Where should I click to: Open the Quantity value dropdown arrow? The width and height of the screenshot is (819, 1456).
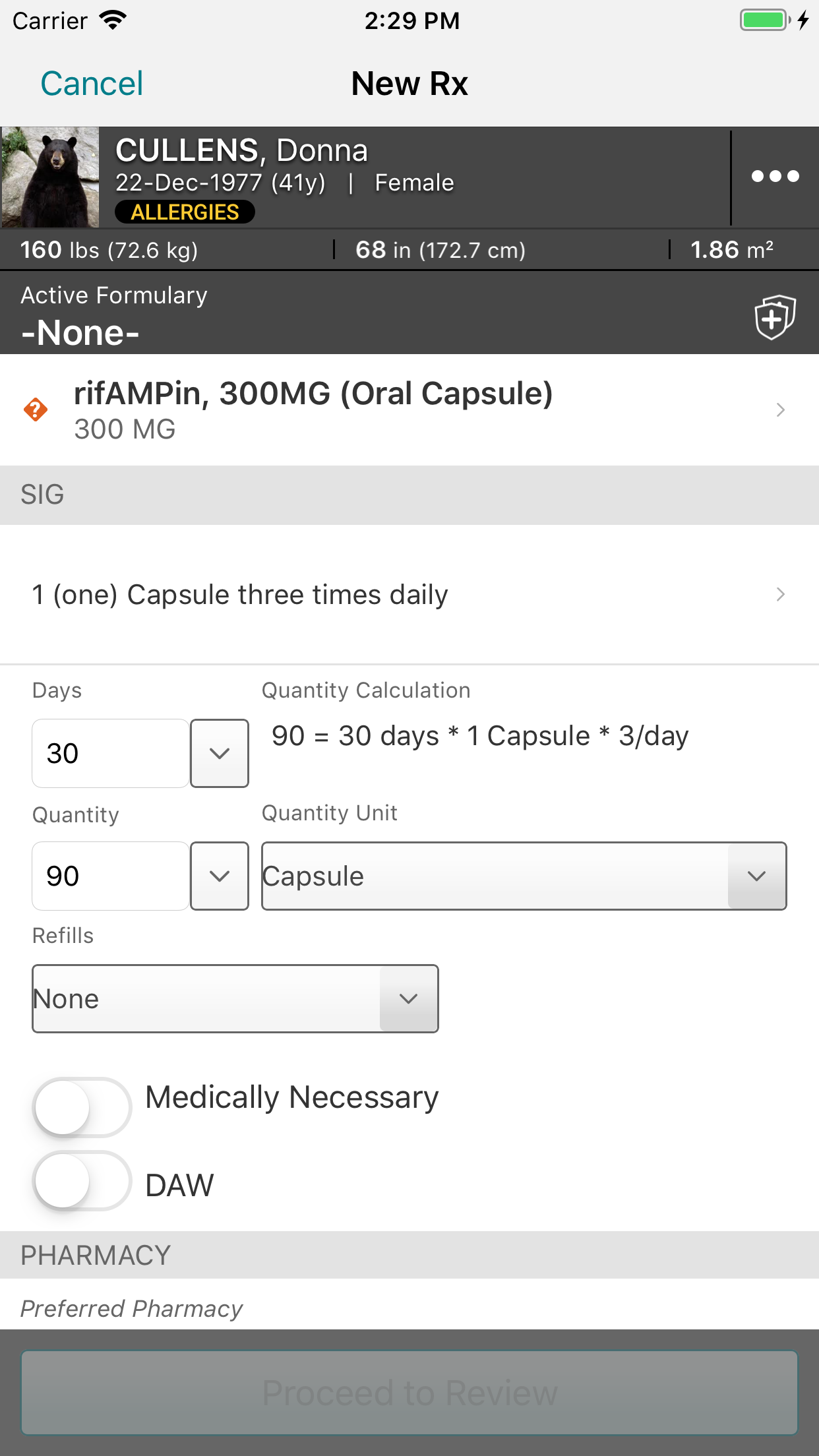point(220,876)
